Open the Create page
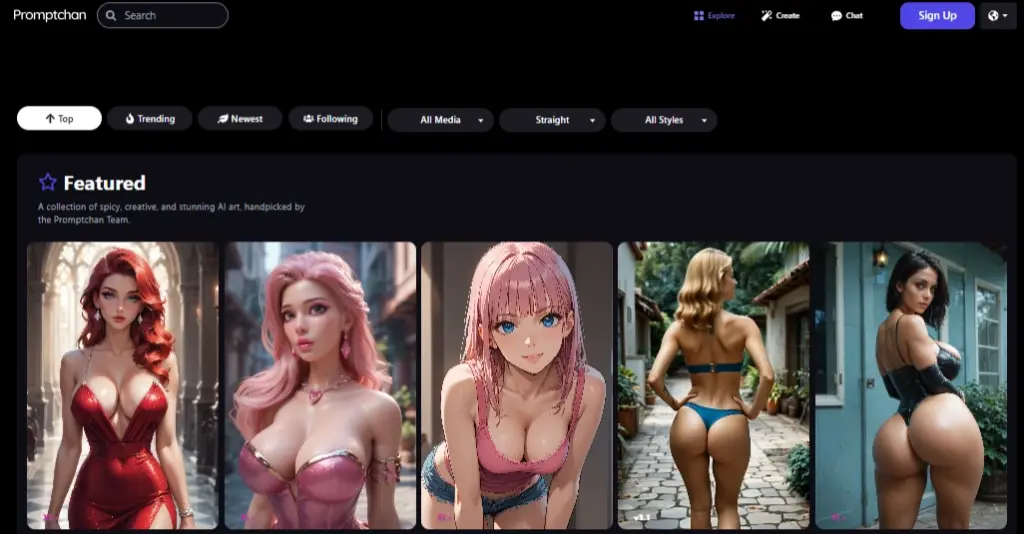The height and width of the screenshot is (534, 1024). pyautogui.click(x=780, y=16)
